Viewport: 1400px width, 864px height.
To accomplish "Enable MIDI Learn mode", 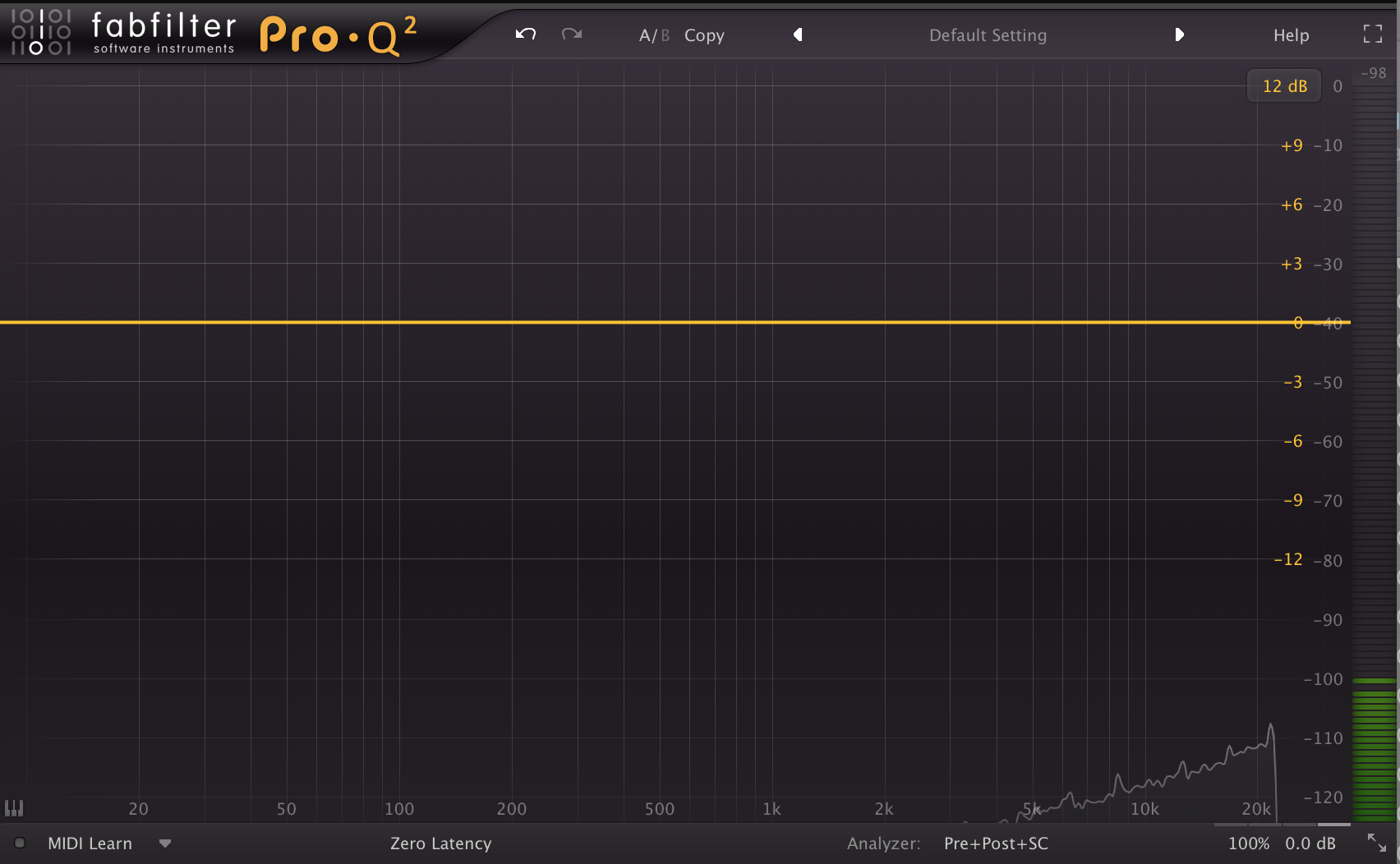I will pos(90,843).
